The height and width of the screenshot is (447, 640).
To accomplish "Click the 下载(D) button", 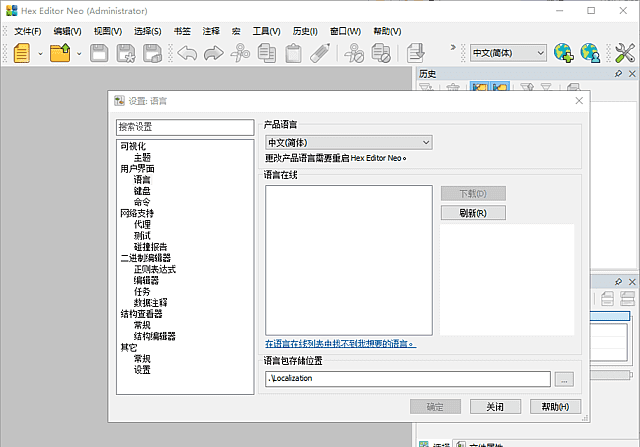I will point(473,193).
